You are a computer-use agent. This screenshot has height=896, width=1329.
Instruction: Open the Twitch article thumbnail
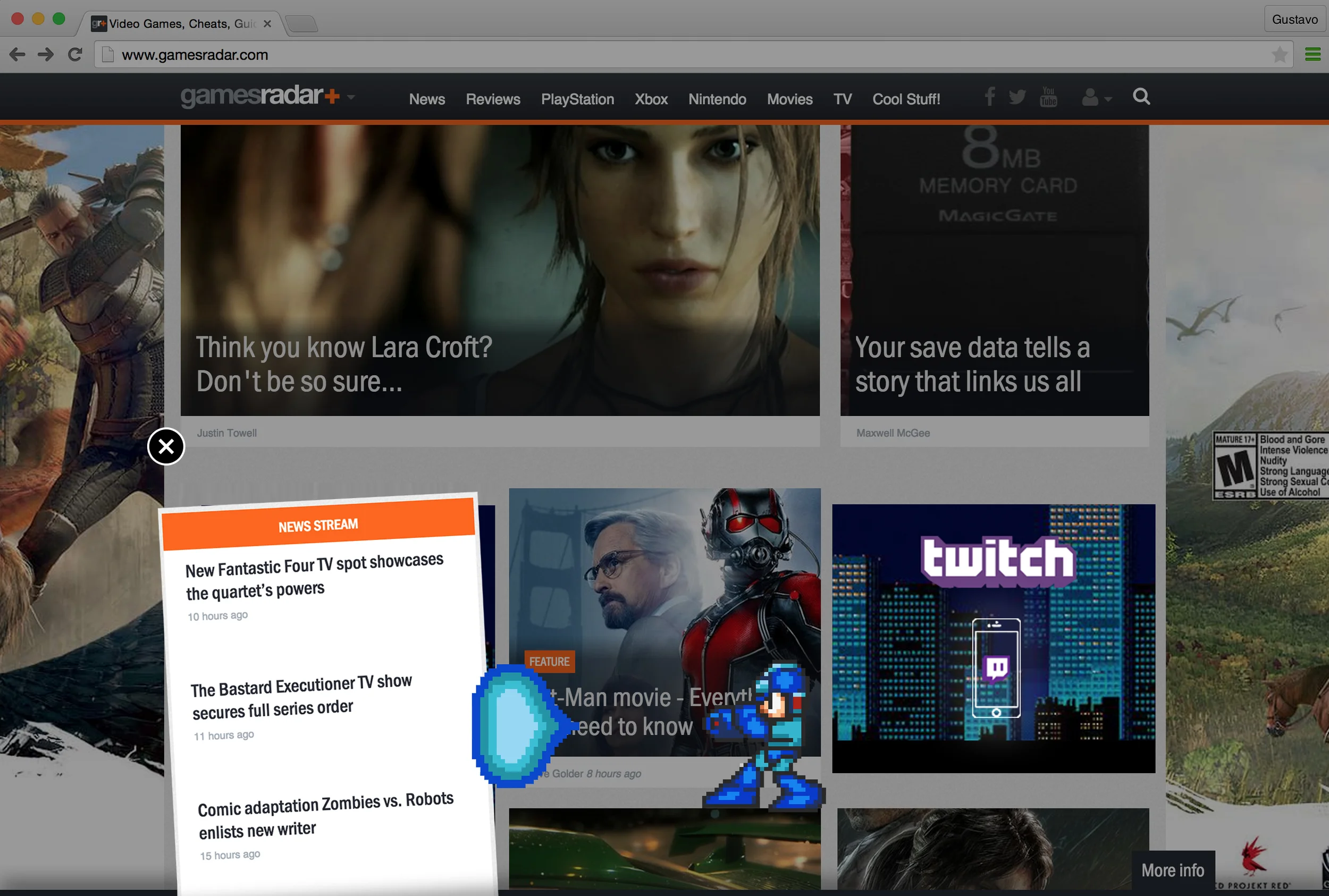click(994, 638)
